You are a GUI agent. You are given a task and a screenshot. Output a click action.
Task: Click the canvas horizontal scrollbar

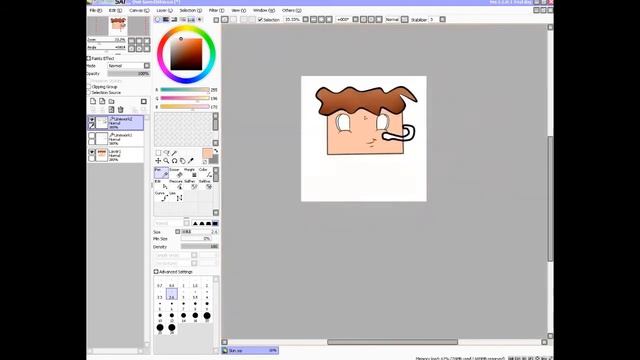point(392,342)
